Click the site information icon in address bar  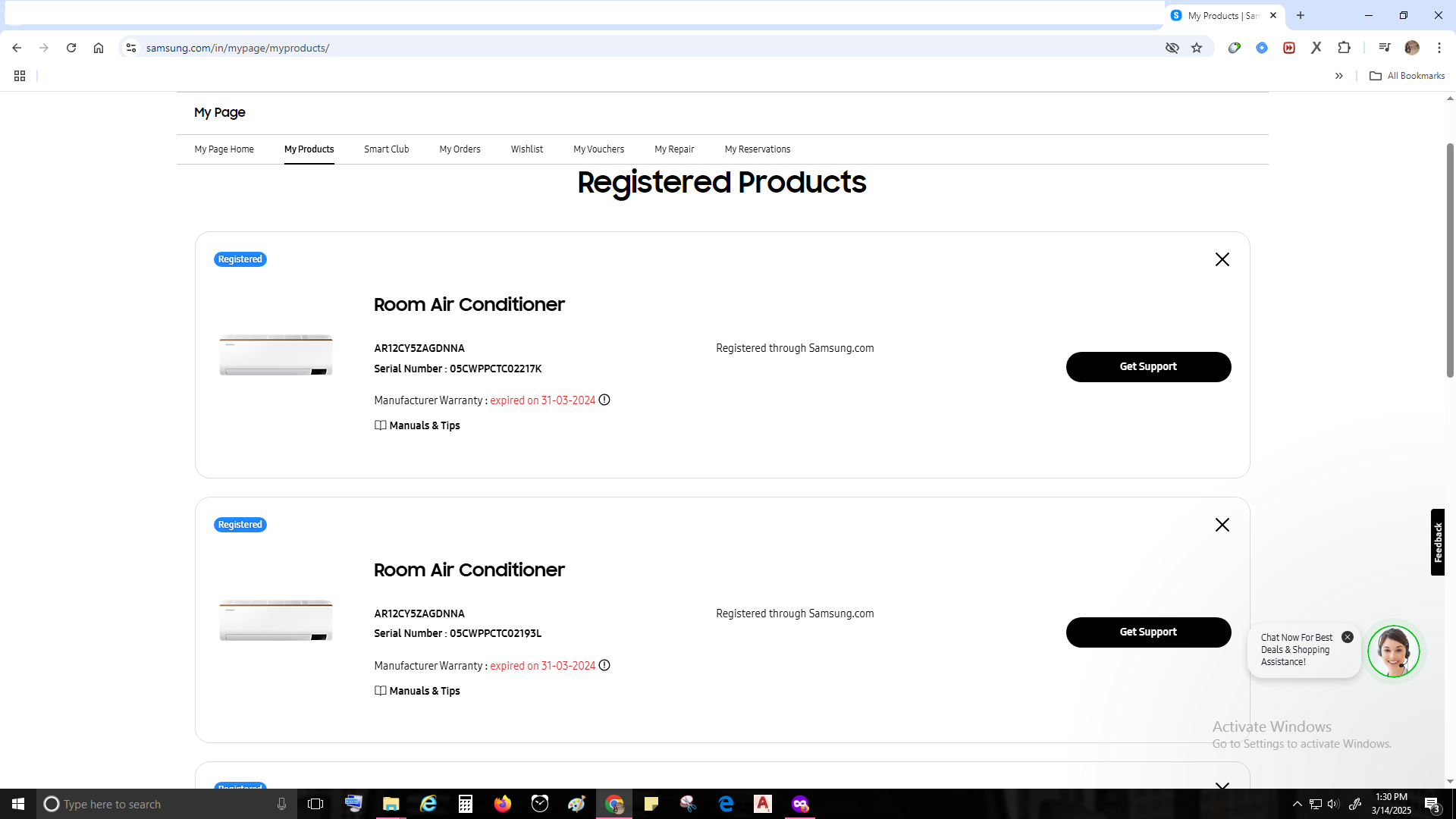point(131,48)
